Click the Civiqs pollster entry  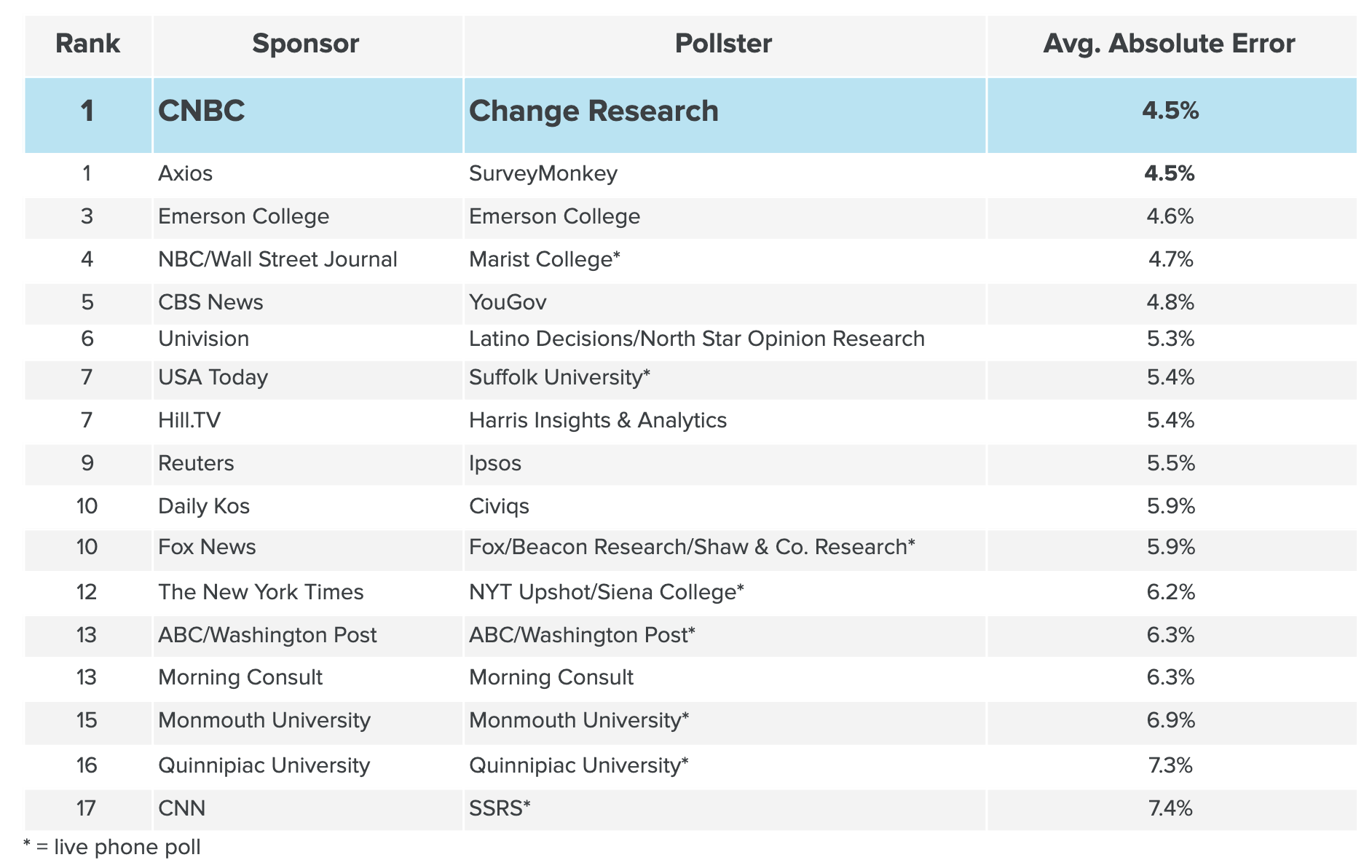point(499,506)
